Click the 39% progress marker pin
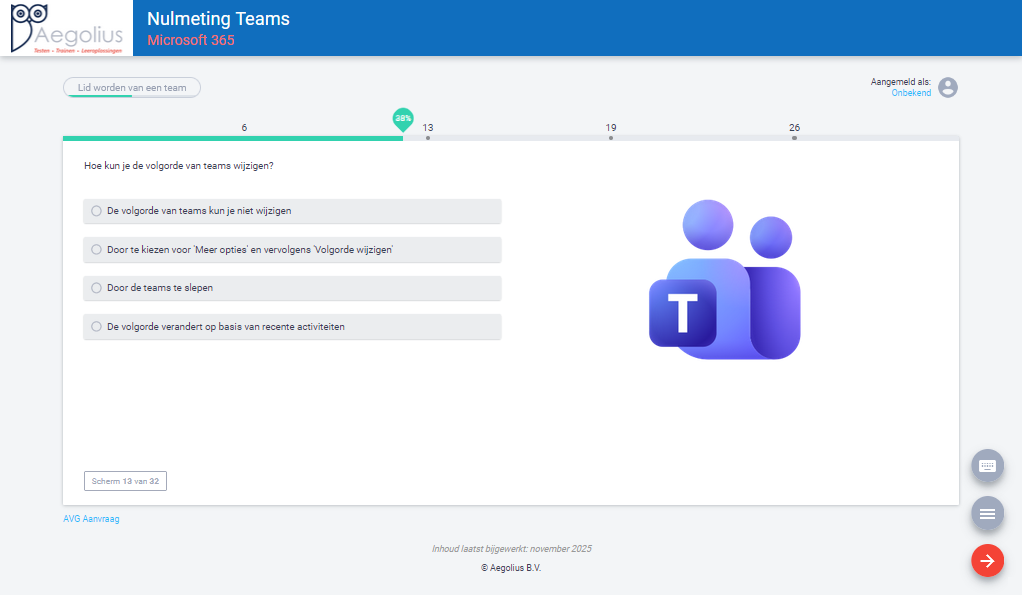 (x=403, y=119)
